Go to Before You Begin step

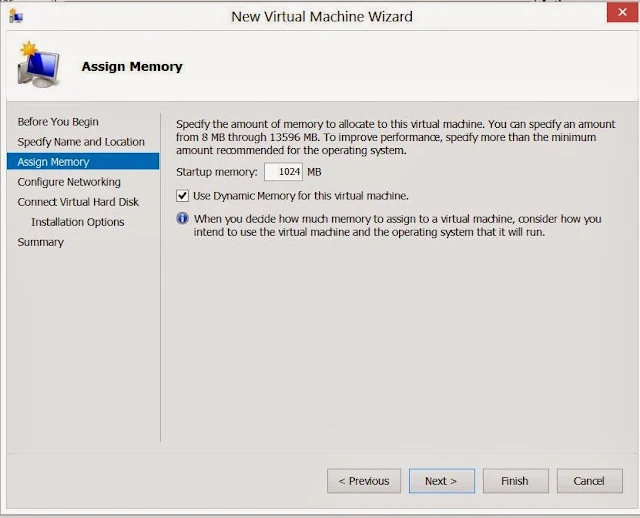[x=58, y=122]
